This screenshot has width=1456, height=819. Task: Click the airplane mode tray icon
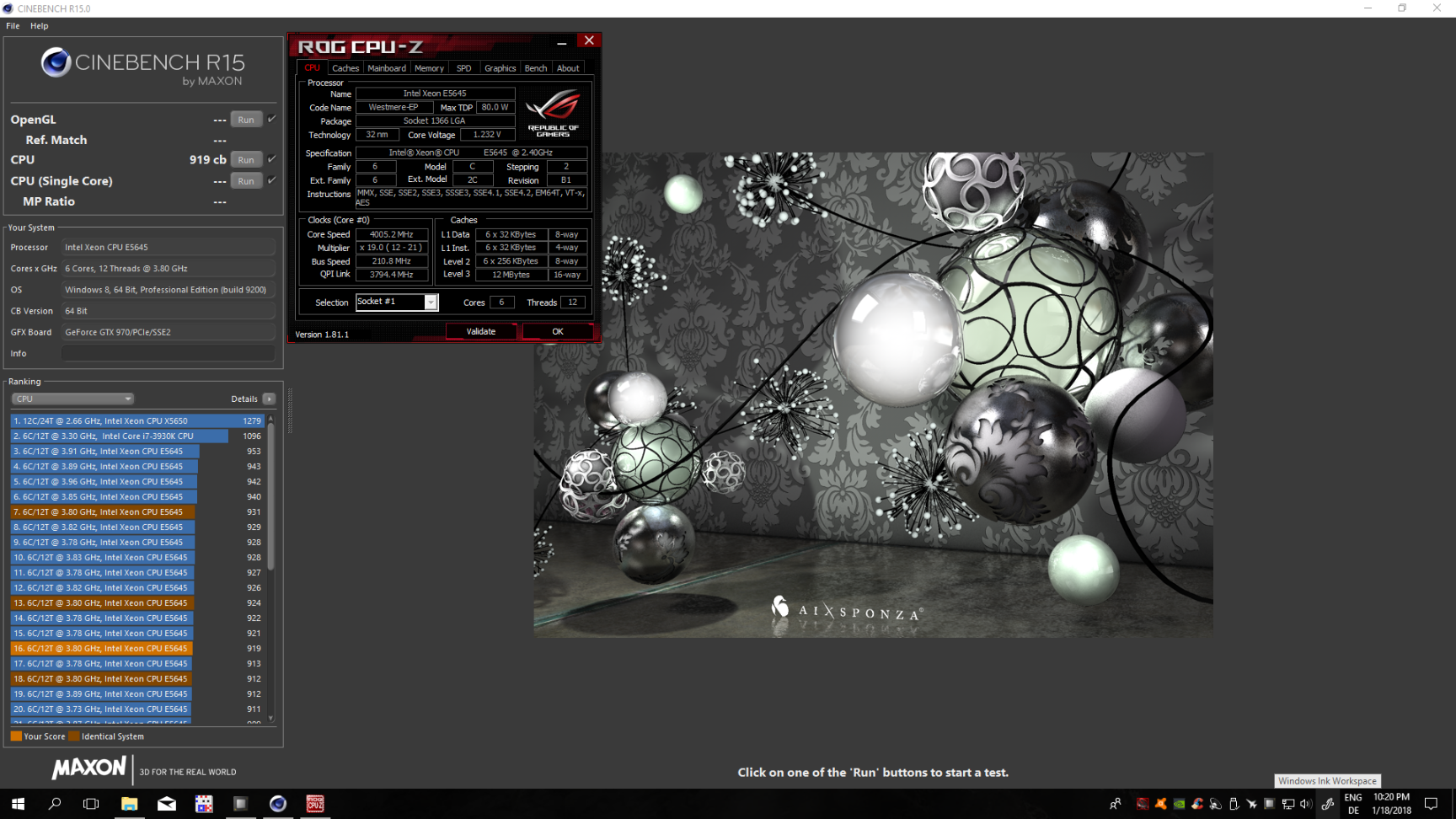[1252, 804]
